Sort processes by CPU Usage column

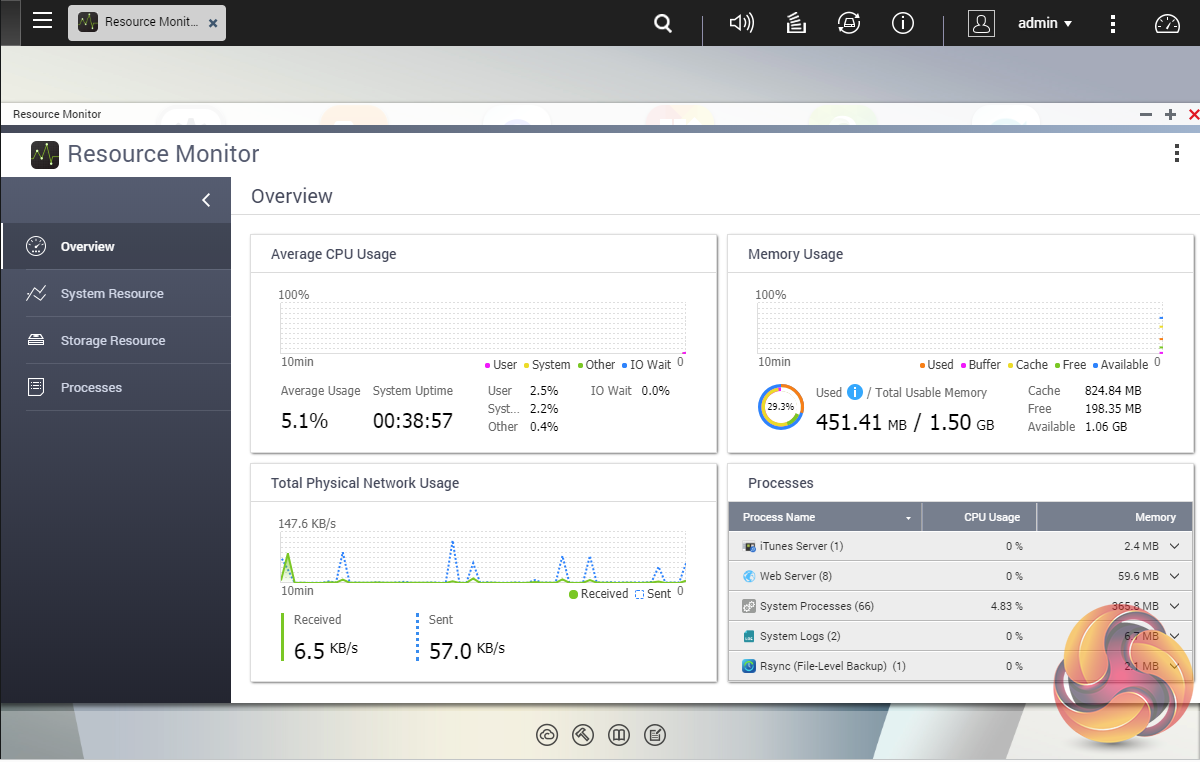point(991,517)
